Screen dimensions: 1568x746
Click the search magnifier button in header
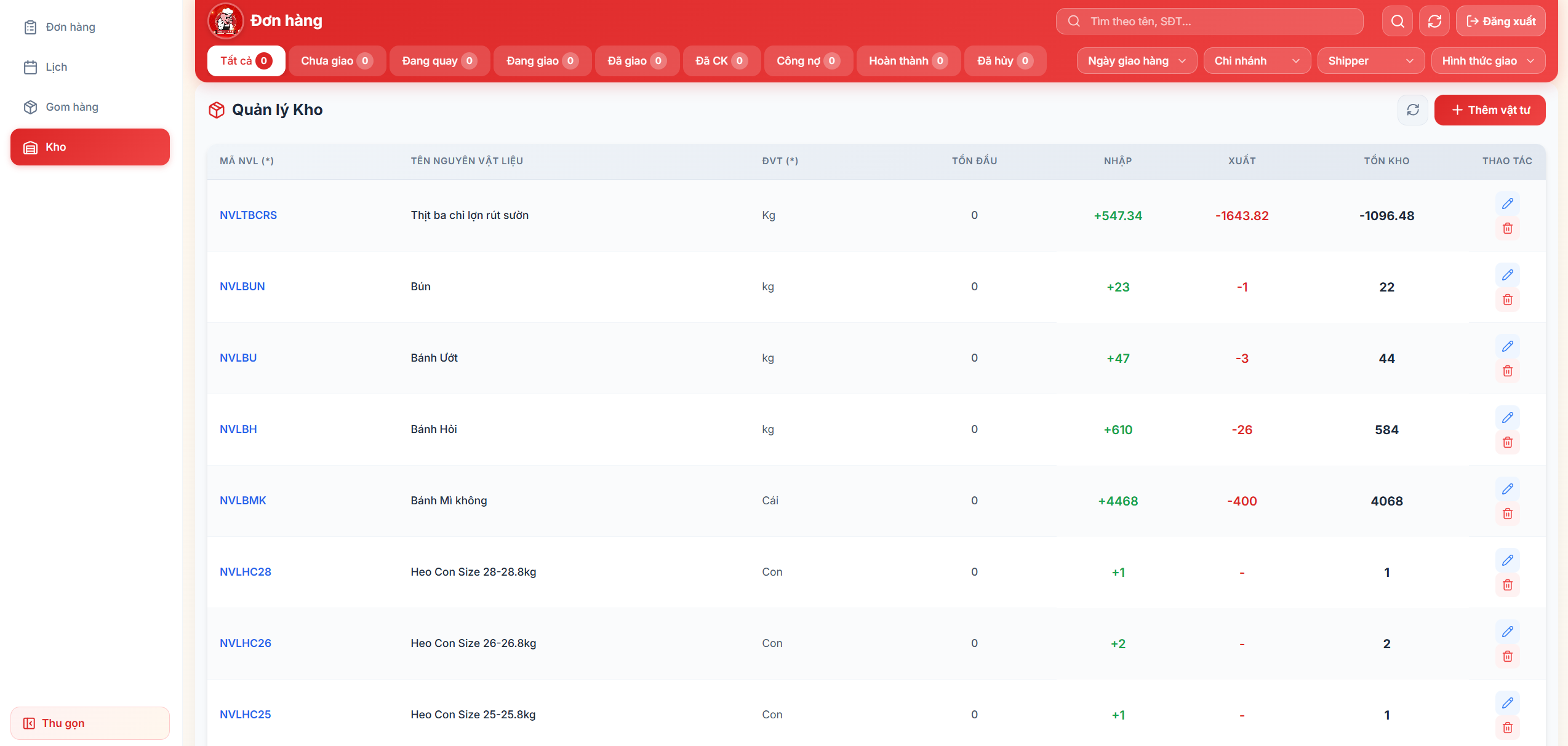tap(1398, 22)
